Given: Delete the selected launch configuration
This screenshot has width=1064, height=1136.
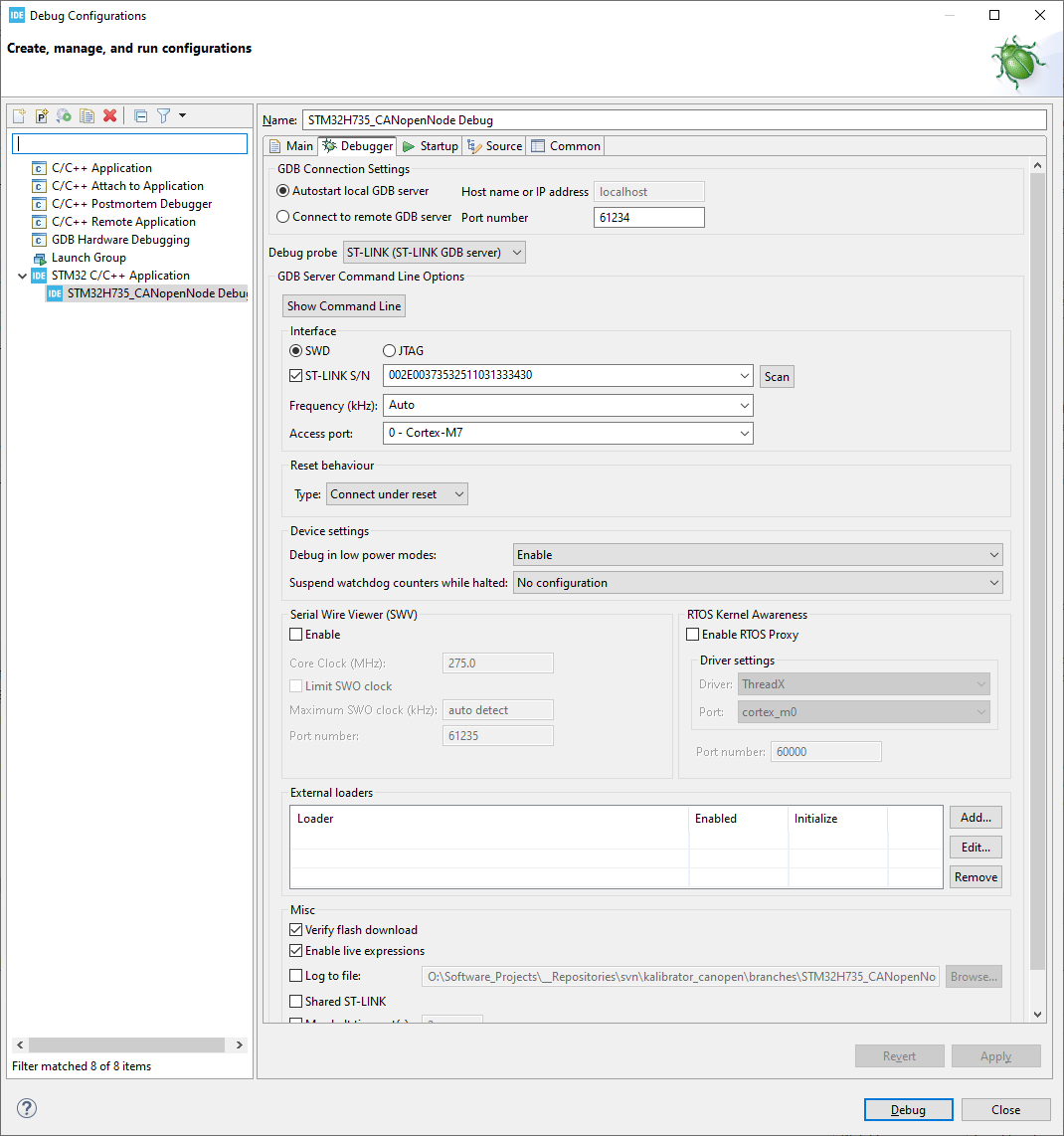Looking at the screenshot, I should [x=109, y=115].
